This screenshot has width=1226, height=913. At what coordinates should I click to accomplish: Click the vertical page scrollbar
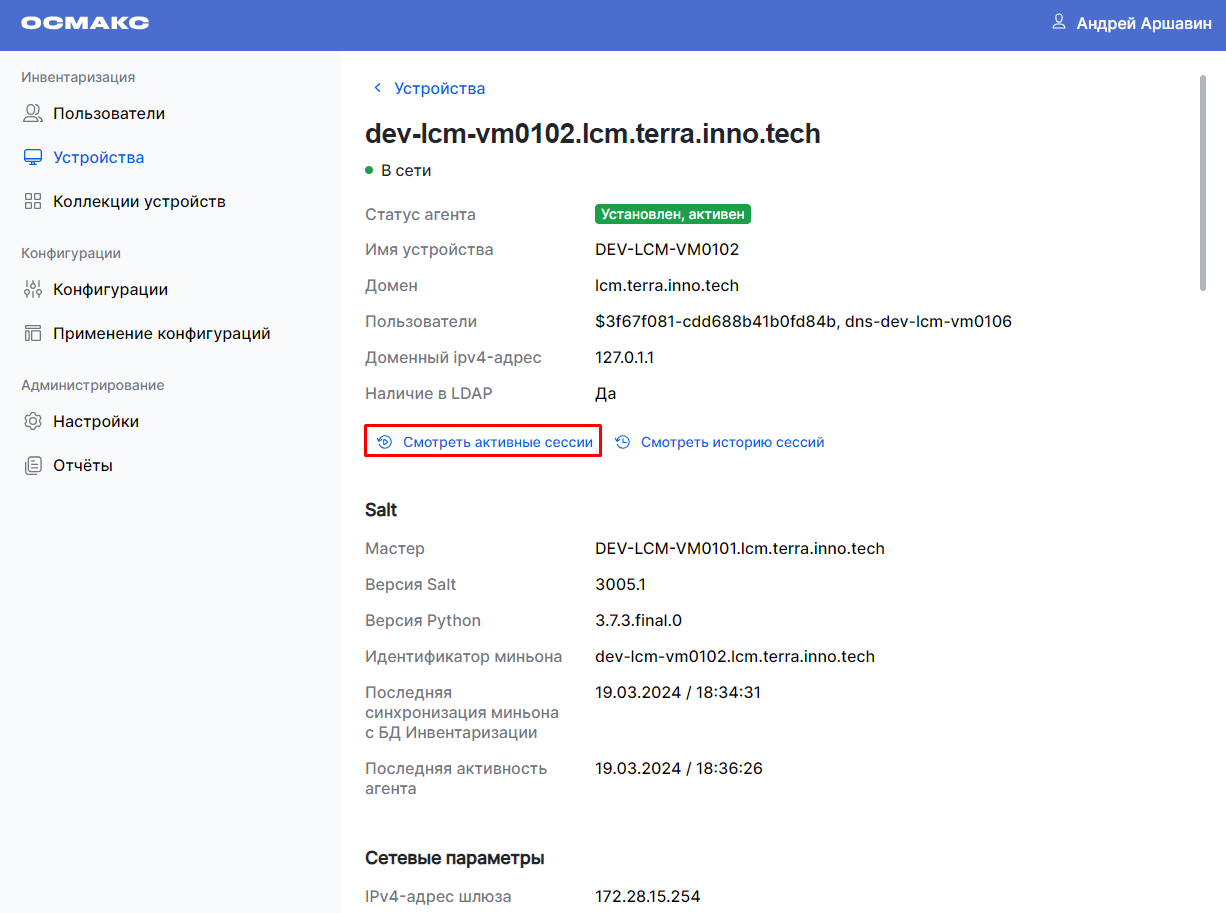tap(1203, 180)
